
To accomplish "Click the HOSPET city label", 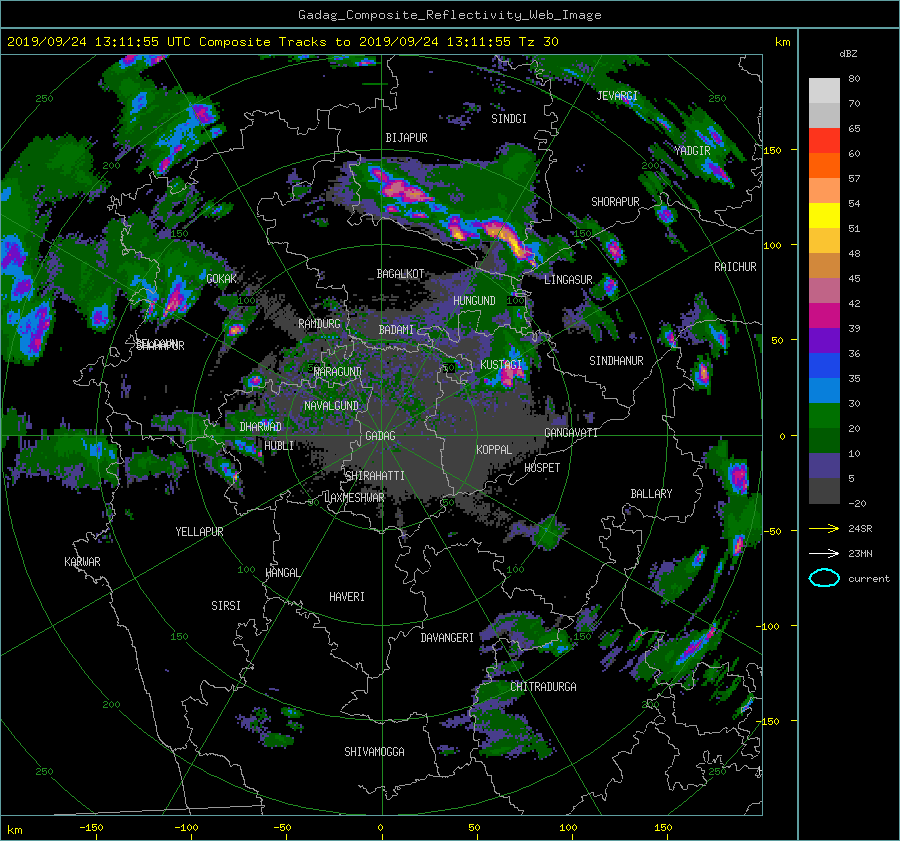I will [x=542, y=468].
